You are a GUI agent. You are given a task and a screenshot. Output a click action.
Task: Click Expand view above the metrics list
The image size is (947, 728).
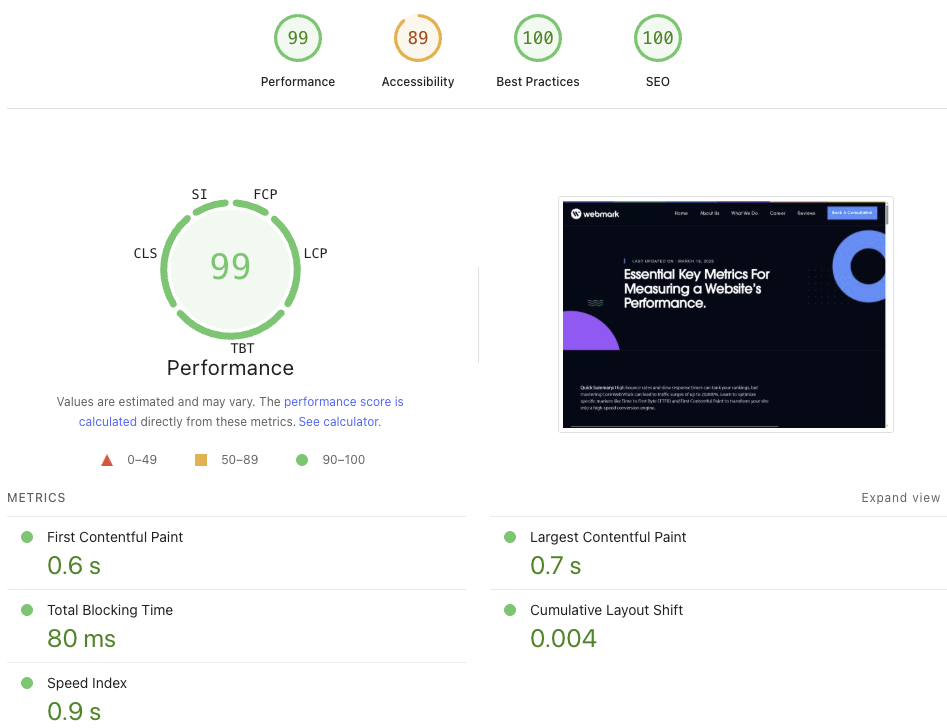[900, 497]
